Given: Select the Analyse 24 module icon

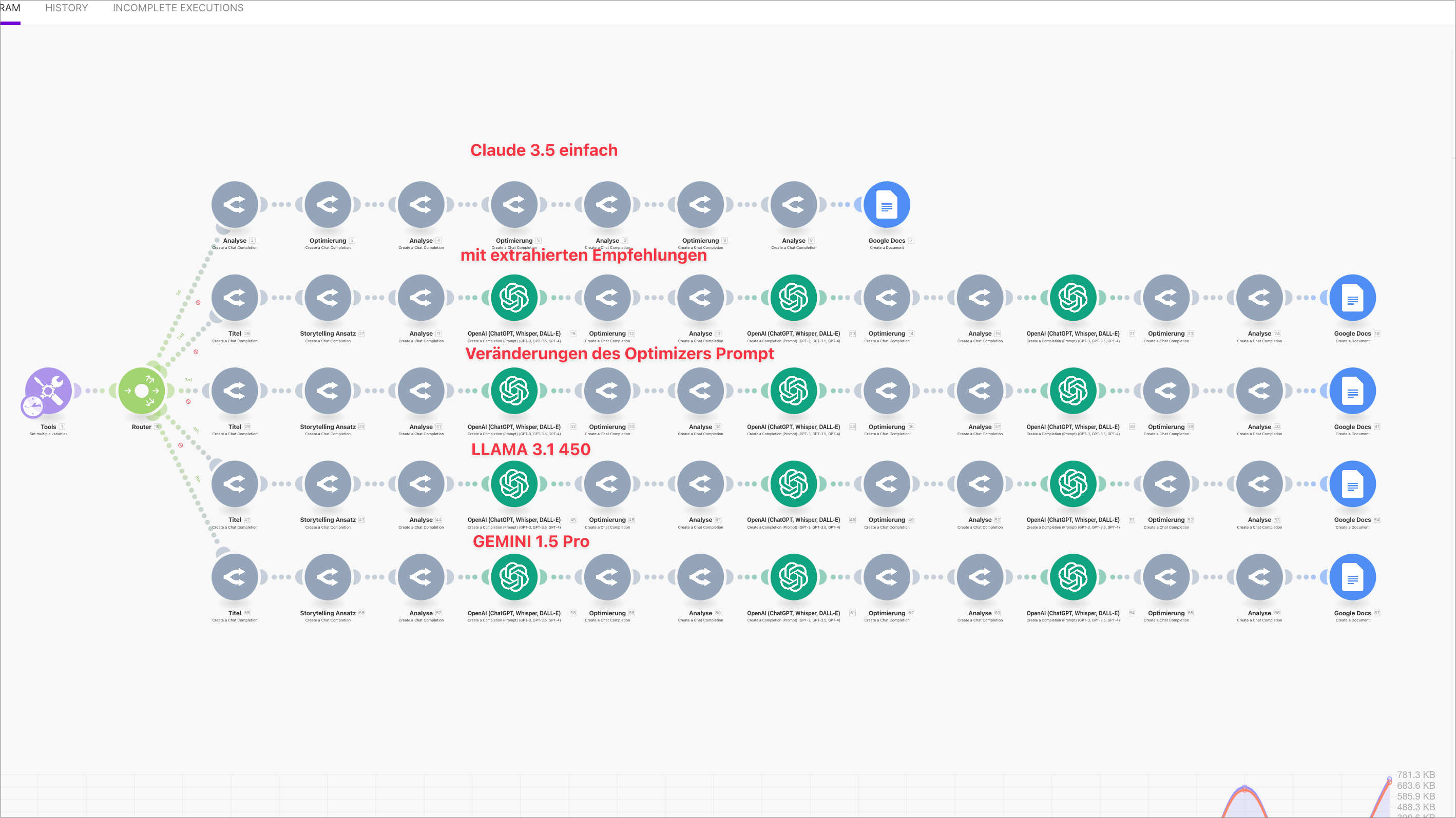Looking at the screenshot, I should [1260, 298].
